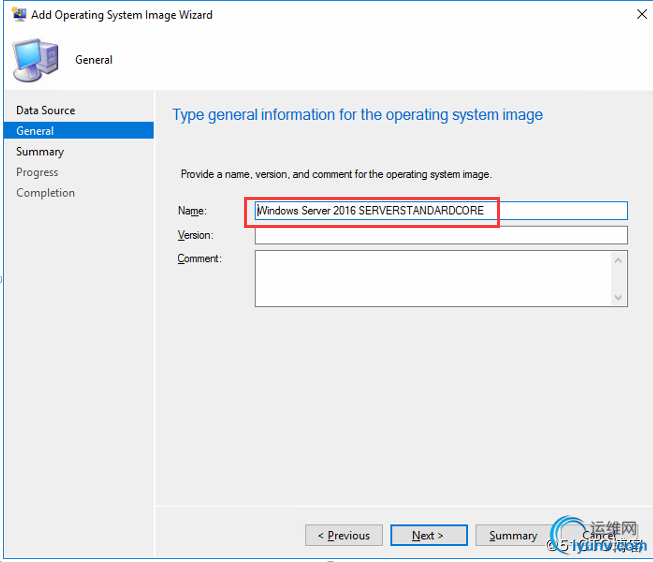The image size is (653, 562).
Task: Click the Name: field label
Action: 192,211
